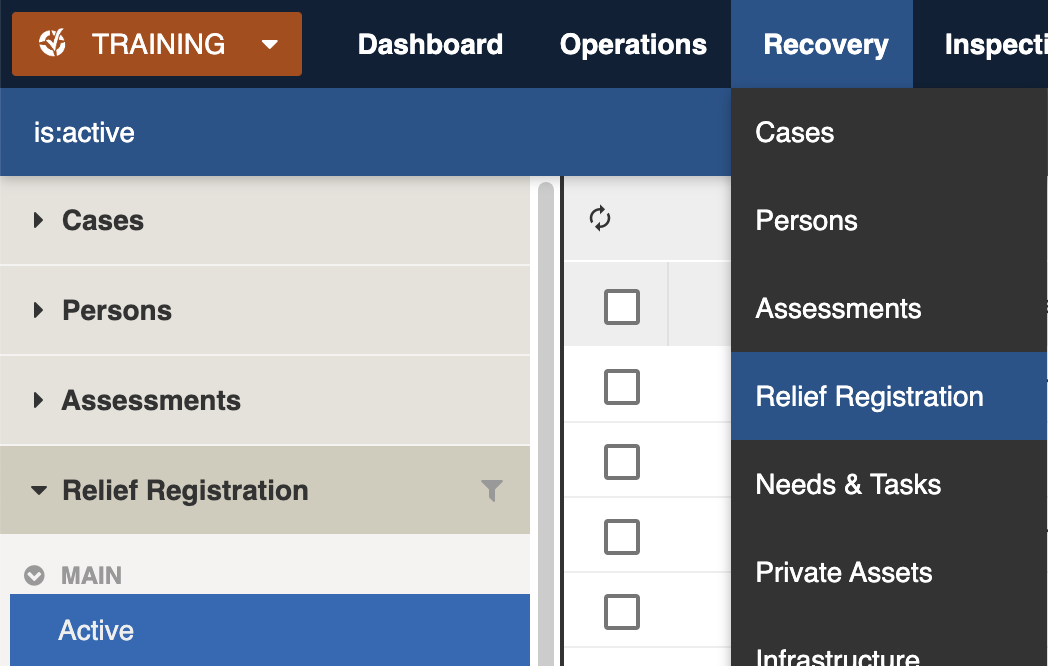Viewport: 1048px width, 666px height.
Task: Click the logo icon in the TRAINING button
Action: point(52,44)
